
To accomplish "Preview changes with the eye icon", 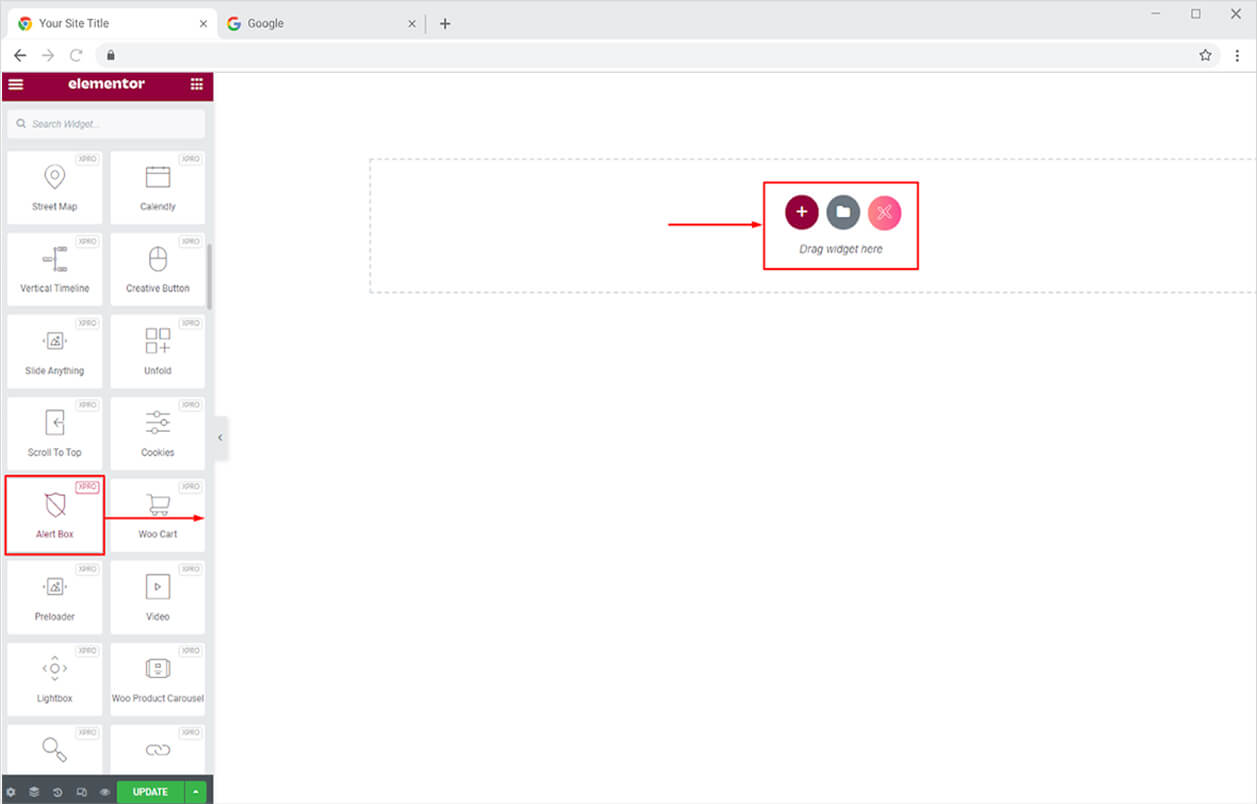I will (x=104, y=791).
